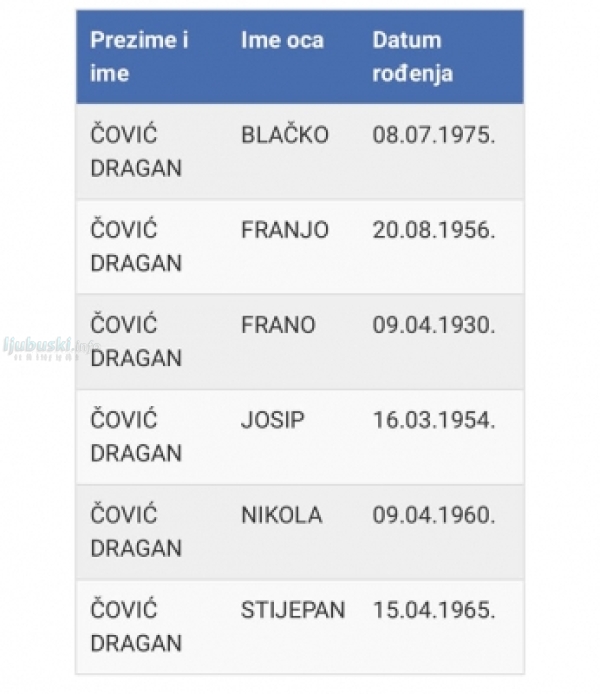
Task: Click birth date 20.08.1956.
Action: tap(433, 230)
